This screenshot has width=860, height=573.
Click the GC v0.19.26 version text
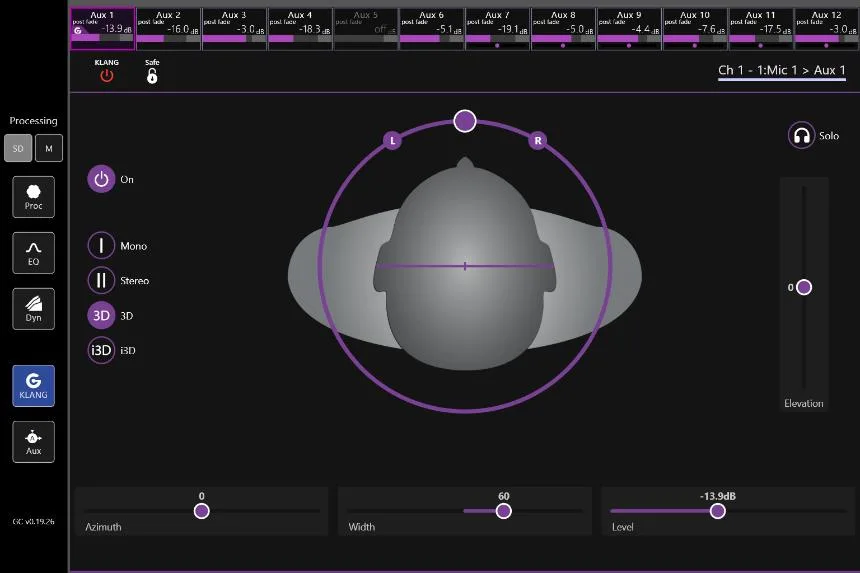coord(33,521)
